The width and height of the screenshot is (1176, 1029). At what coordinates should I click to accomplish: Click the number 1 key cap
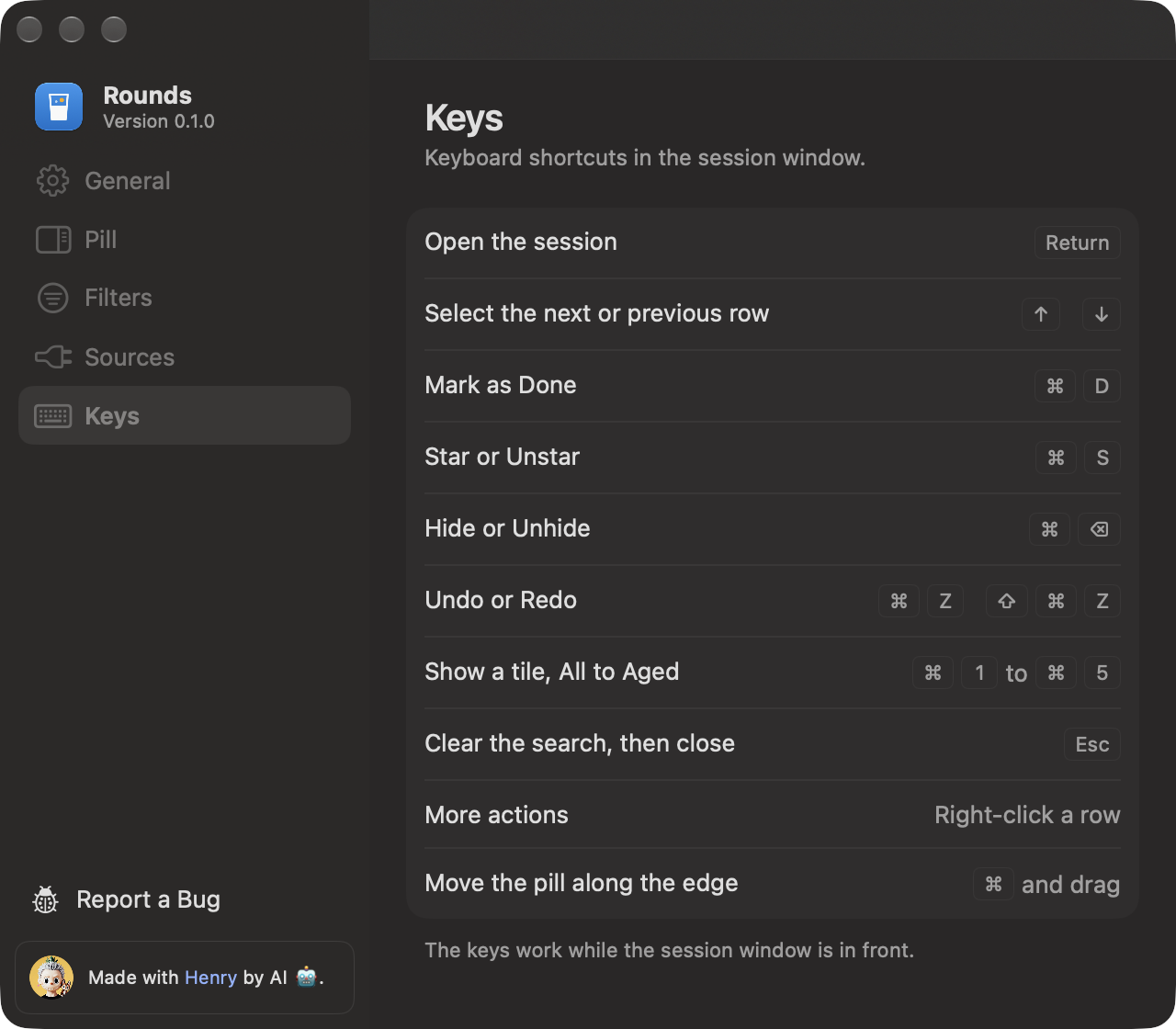click(x=979, y=673)
